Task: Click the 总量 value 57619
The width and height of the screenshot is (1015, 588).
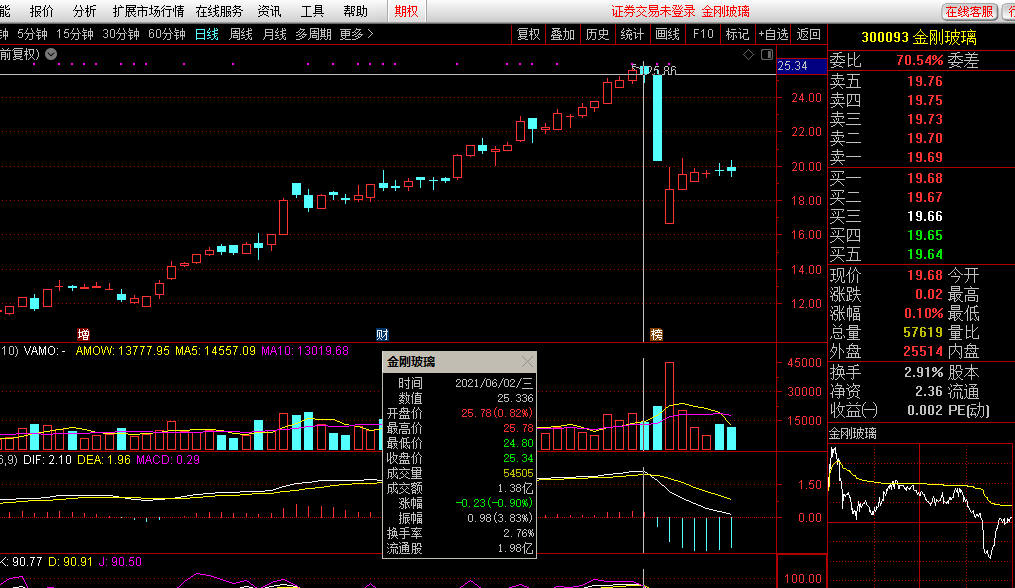Action: pyautogui.click(x=923, y=333)
